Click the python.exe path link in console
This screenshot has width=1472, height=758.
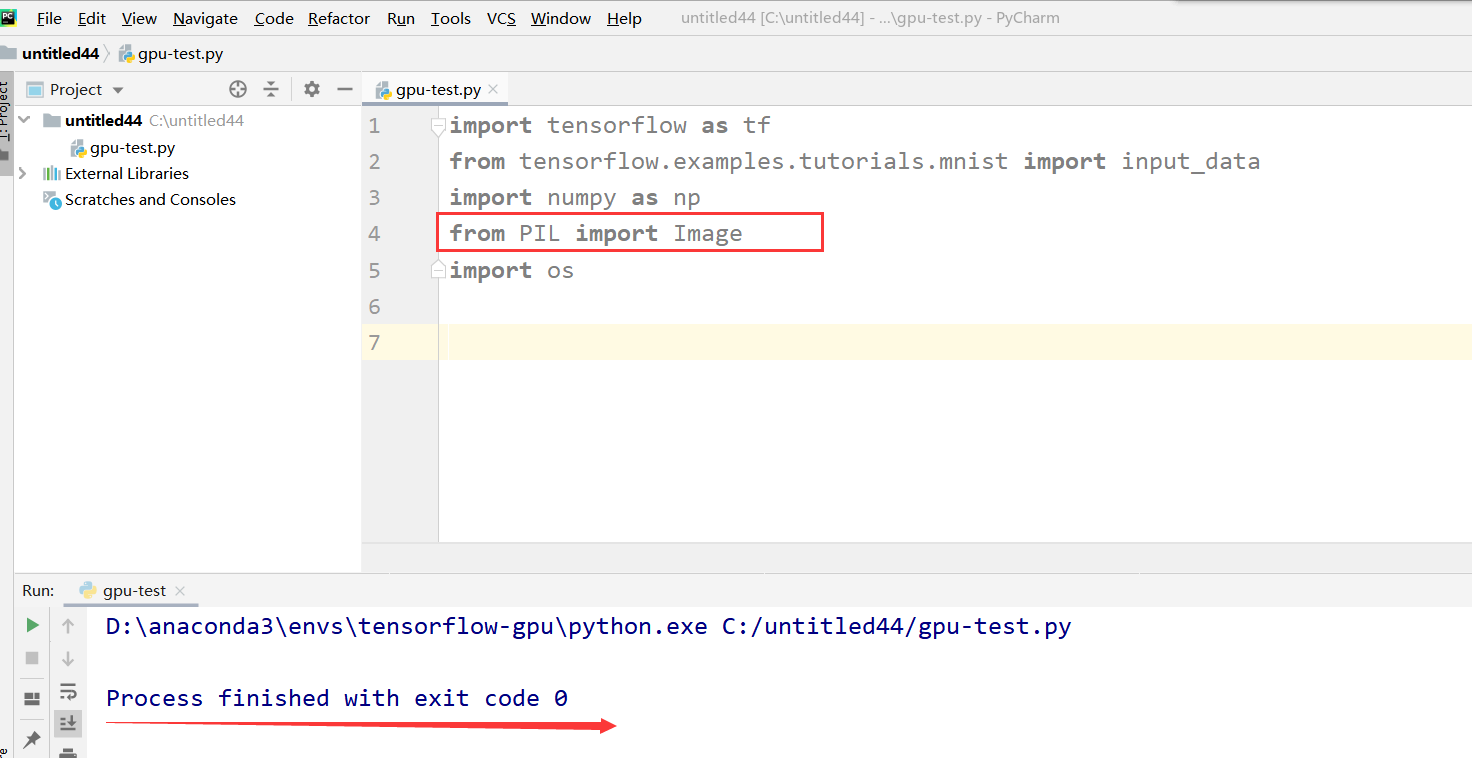(400, 626)
